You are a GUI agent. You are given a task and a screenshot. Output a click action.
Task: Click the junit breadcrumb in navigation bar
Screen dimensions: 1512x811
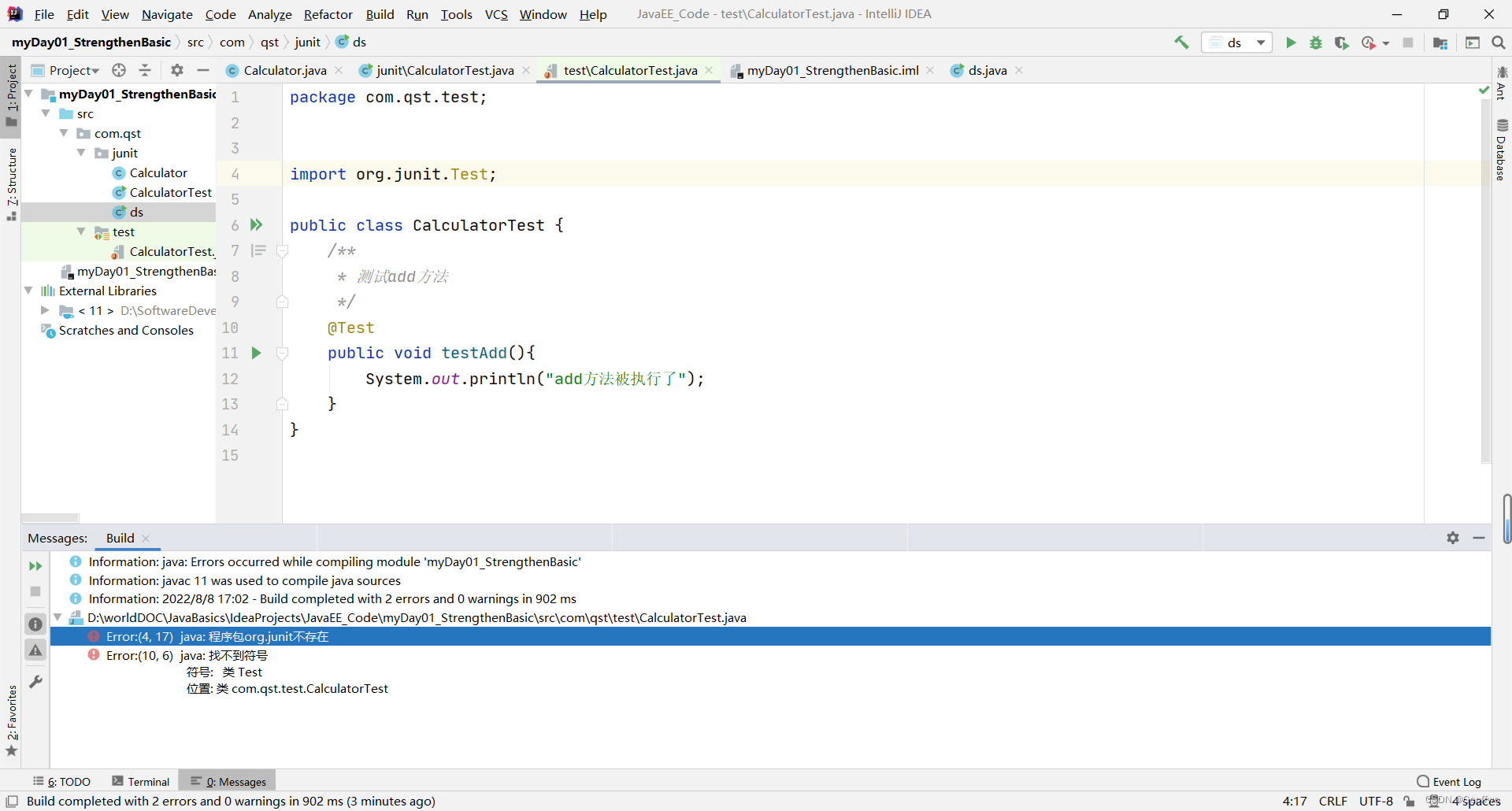point(307,43)
